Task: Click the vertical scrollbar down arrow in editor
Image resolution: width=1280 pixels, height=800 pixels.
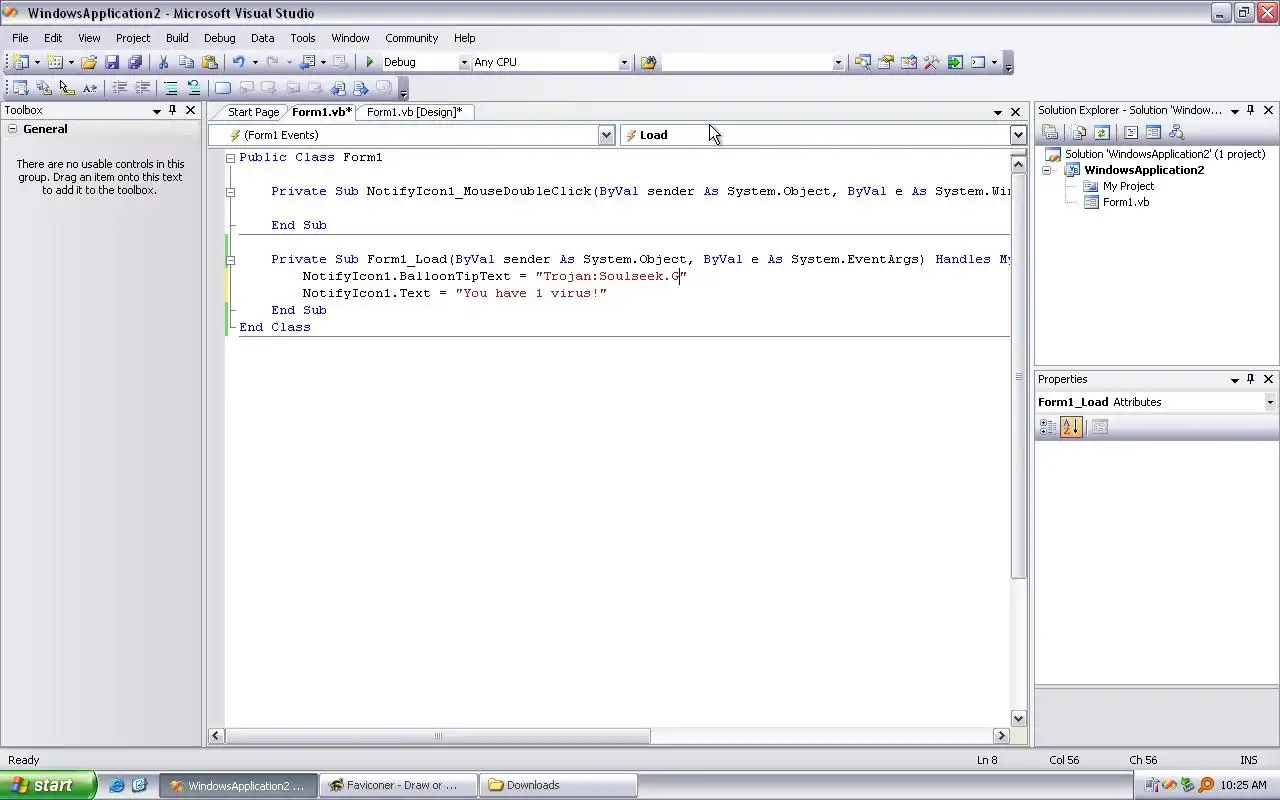Action: tap(1018, 718)
